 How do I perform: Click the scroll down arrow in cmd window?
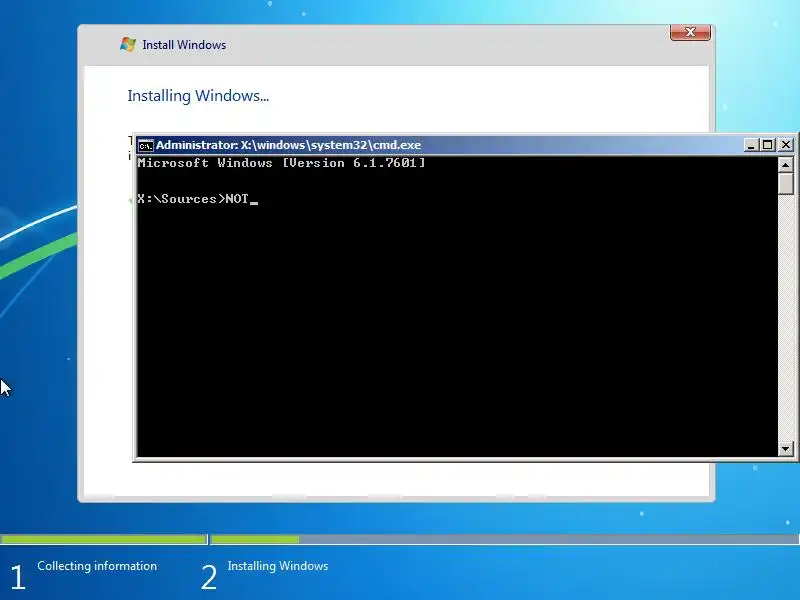[786, 449]
